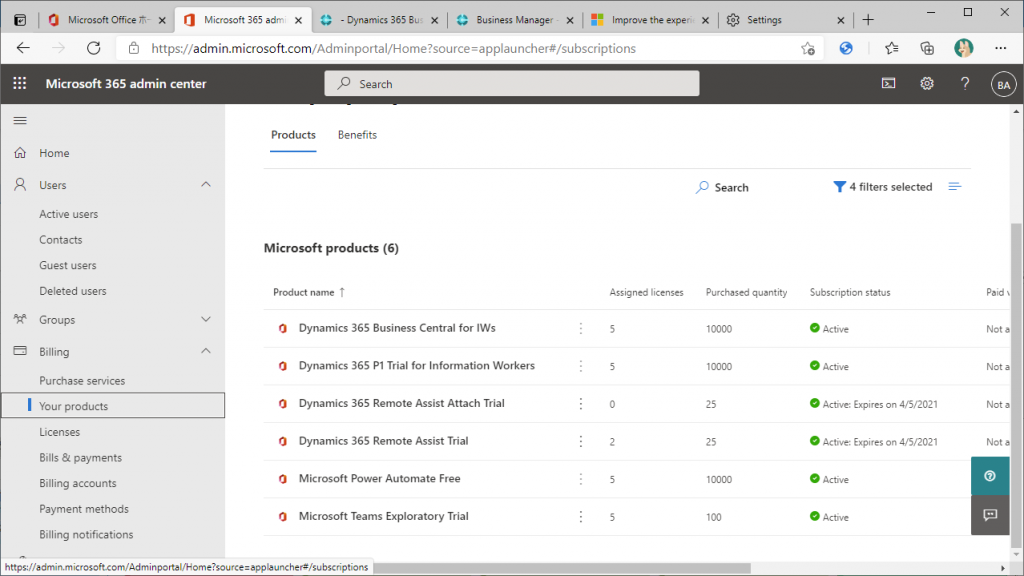Open Guest users in the navigation
This screenshot has height=576, width=1024.
click(x=68, y=265)
